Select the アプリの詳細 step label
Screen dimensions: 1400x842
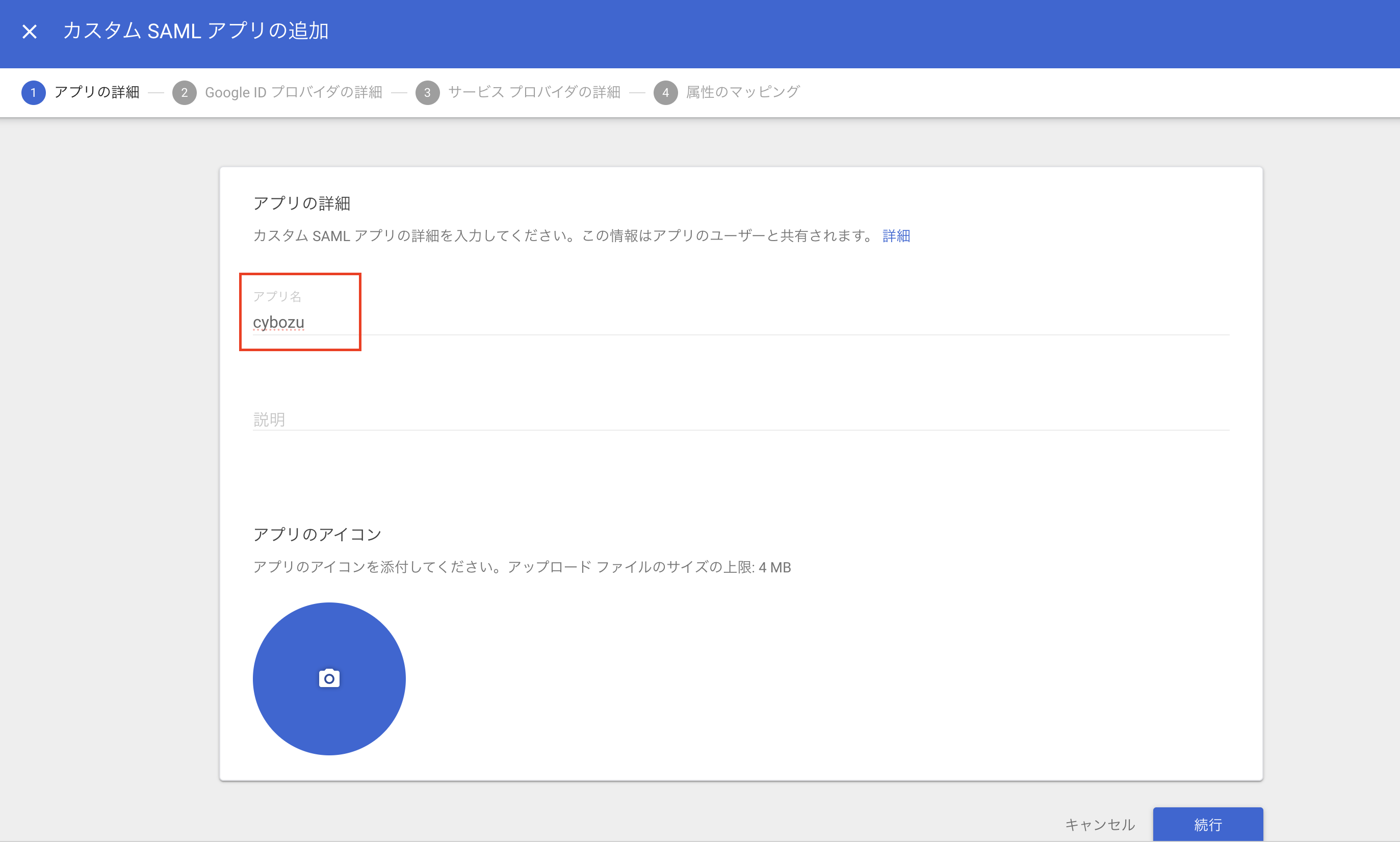tap(96, 92)
